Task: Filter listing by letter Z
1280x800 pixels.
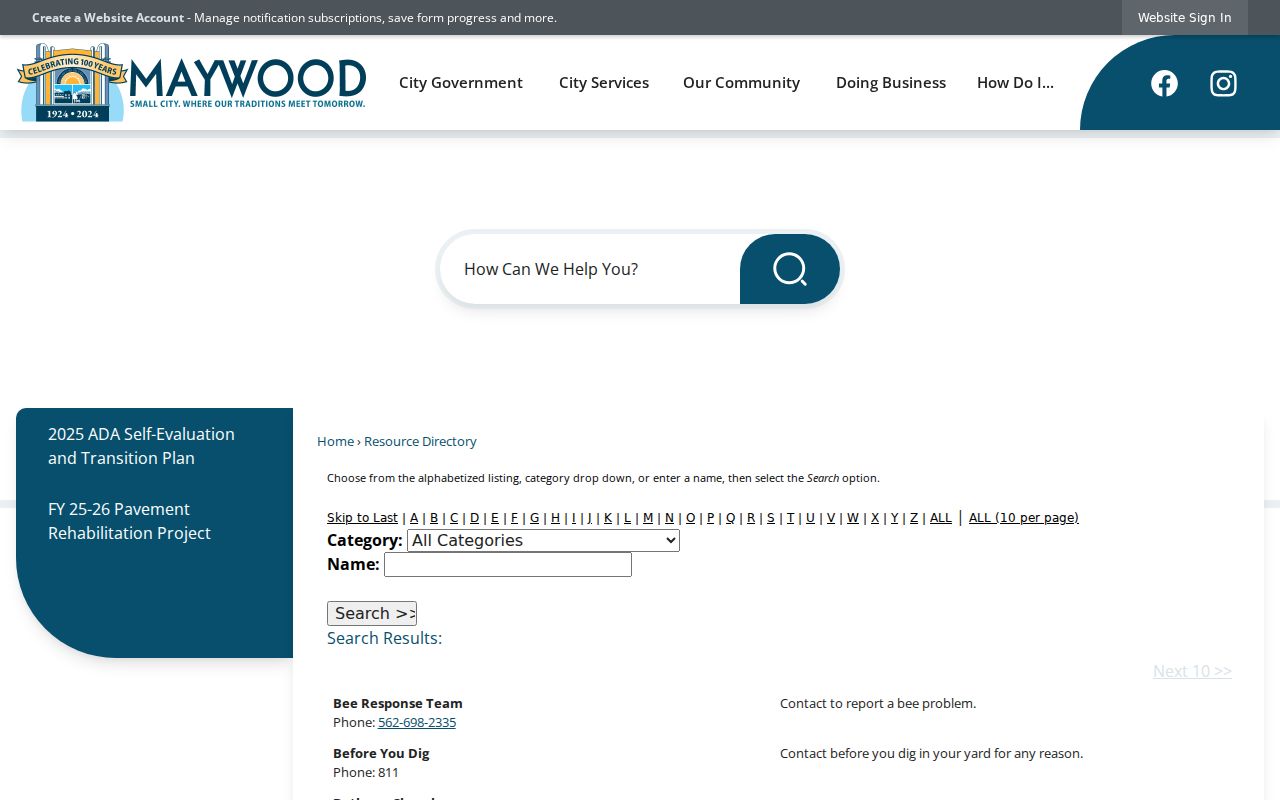Action: (x=914, y=518)
